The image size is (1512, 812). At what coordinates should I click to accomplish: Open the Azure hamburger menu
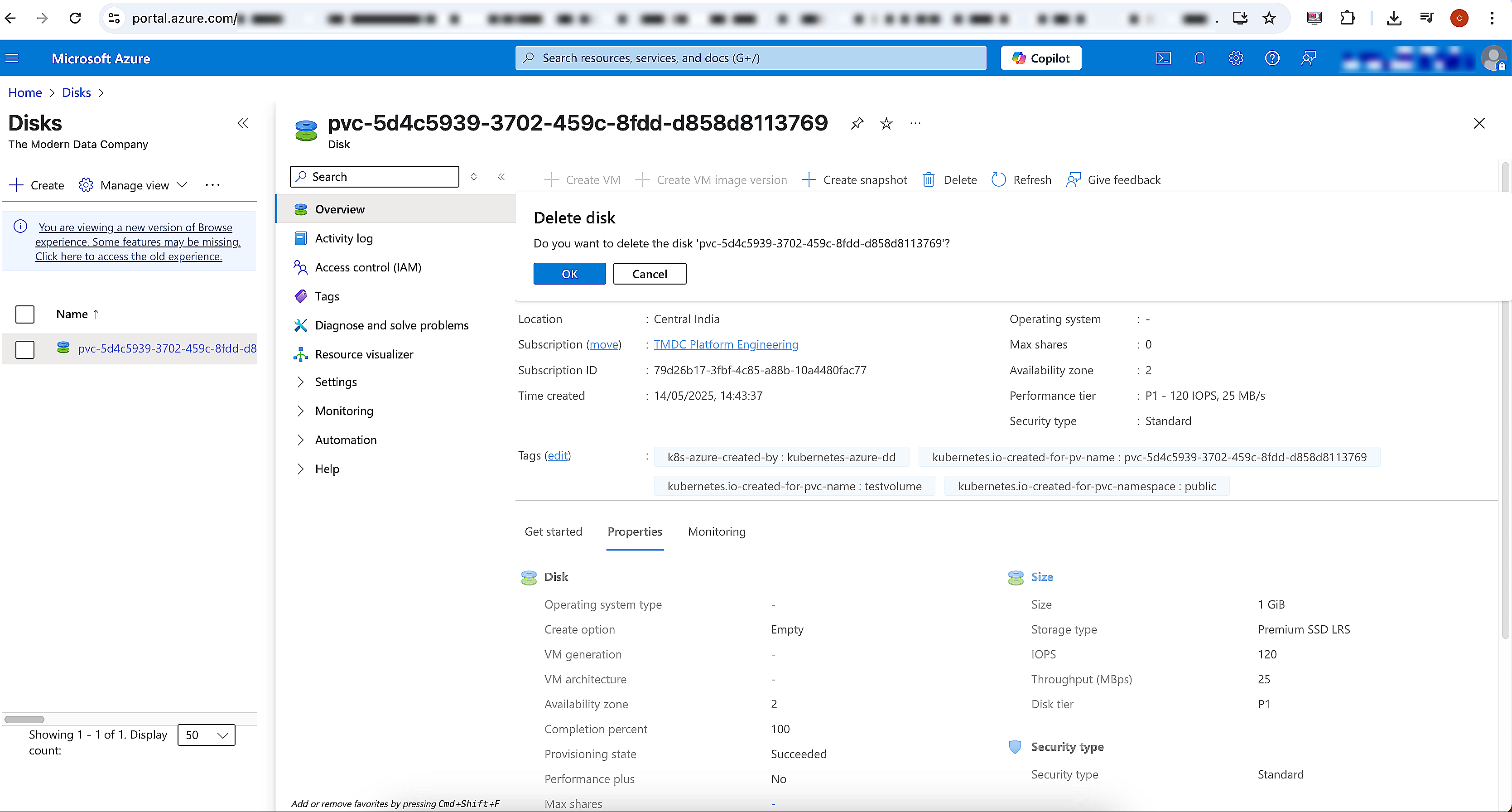coord(12,58)
